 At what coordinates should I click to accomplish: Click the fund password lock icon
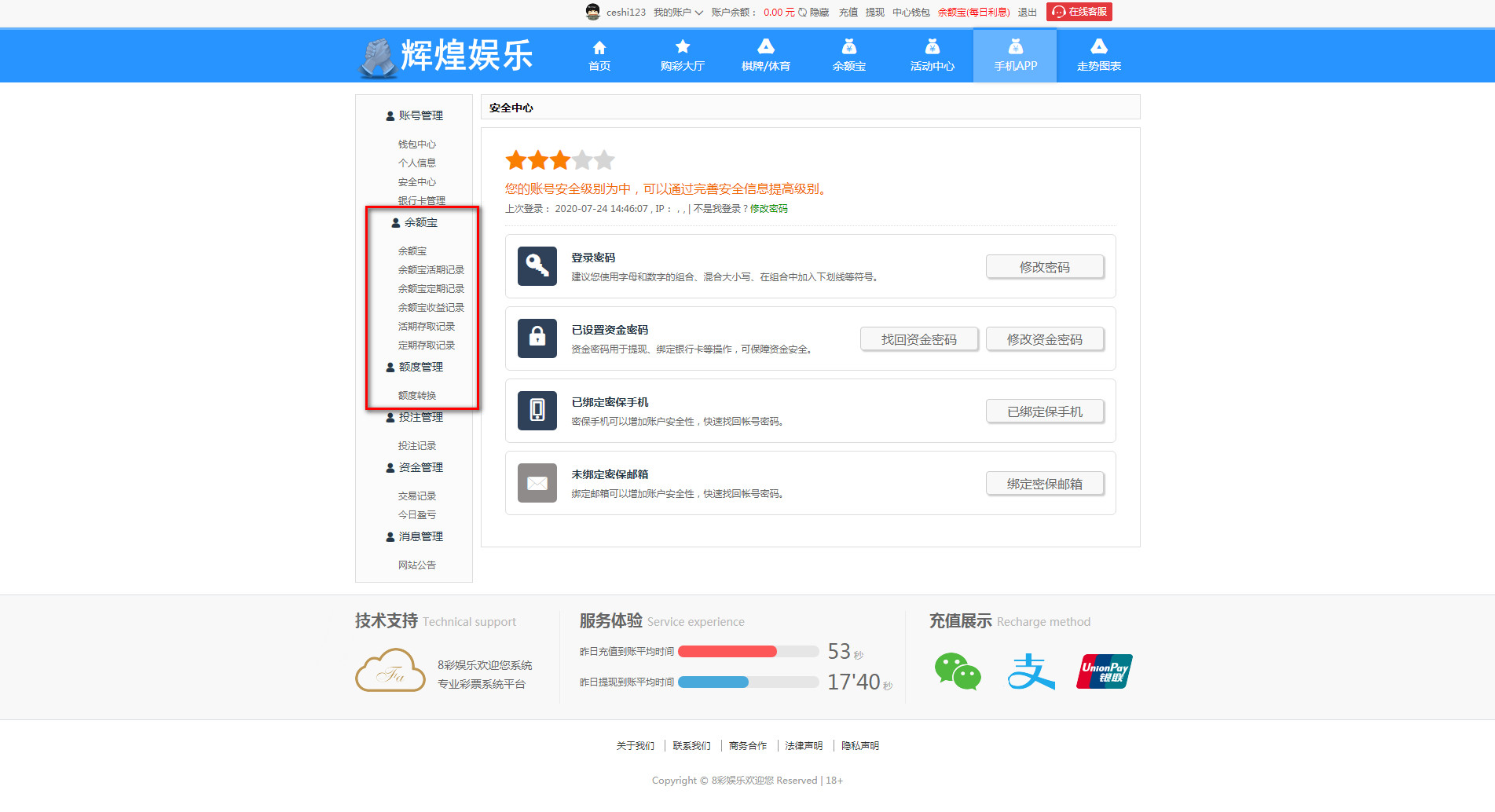pyautogui.click(x=537, y=338)
